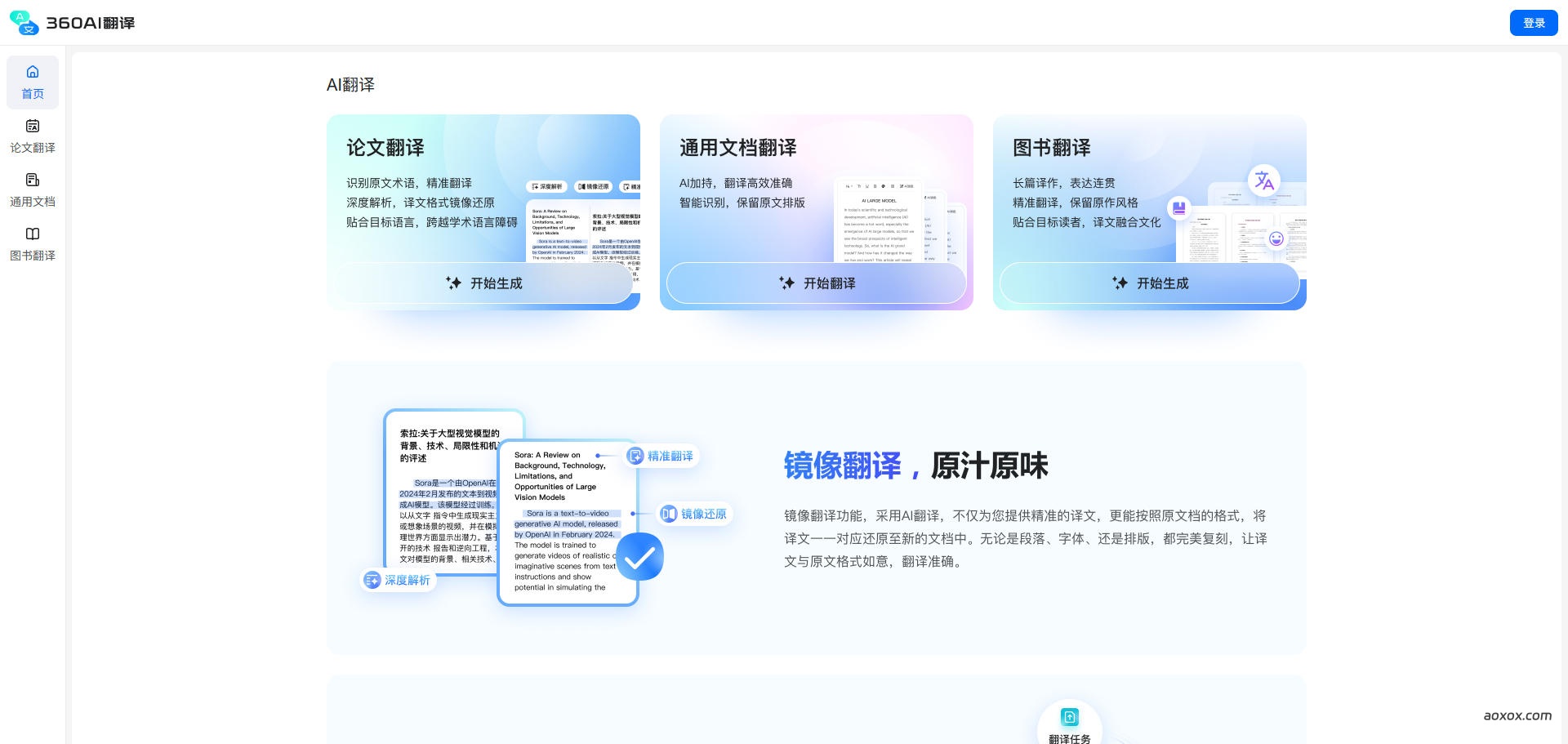Click the 镜像翻译，原汁原味 heading
This screenshot has width=1568, height=744.
click(x=915, y=466)
